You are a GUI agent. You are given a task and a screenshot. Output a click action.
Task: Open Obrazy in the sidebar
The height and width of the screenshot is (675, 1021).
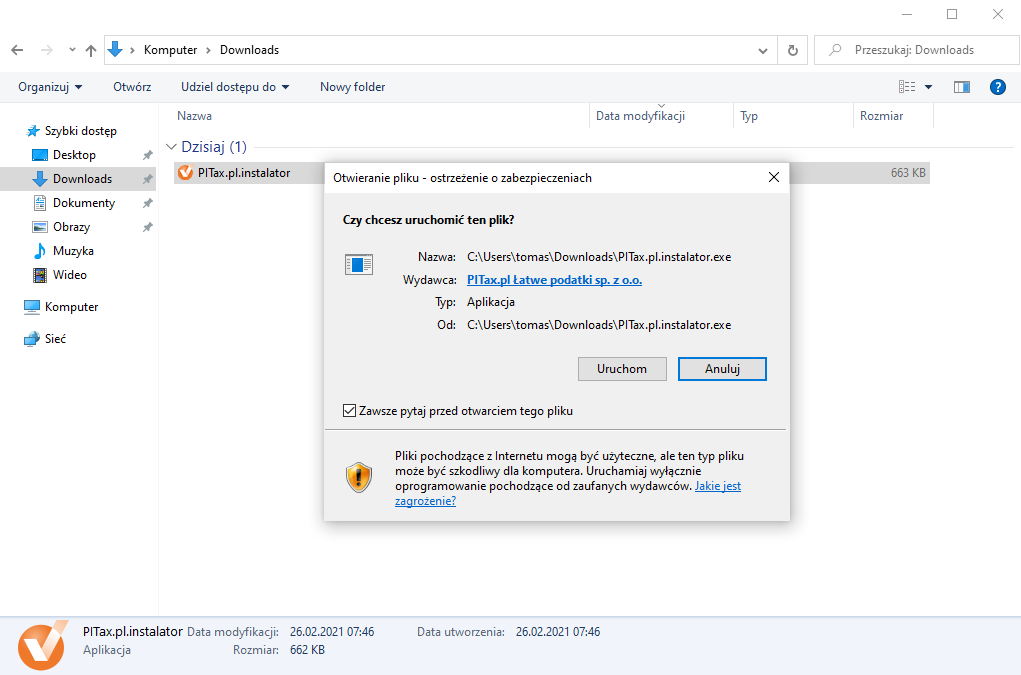(x=72, y=227)
